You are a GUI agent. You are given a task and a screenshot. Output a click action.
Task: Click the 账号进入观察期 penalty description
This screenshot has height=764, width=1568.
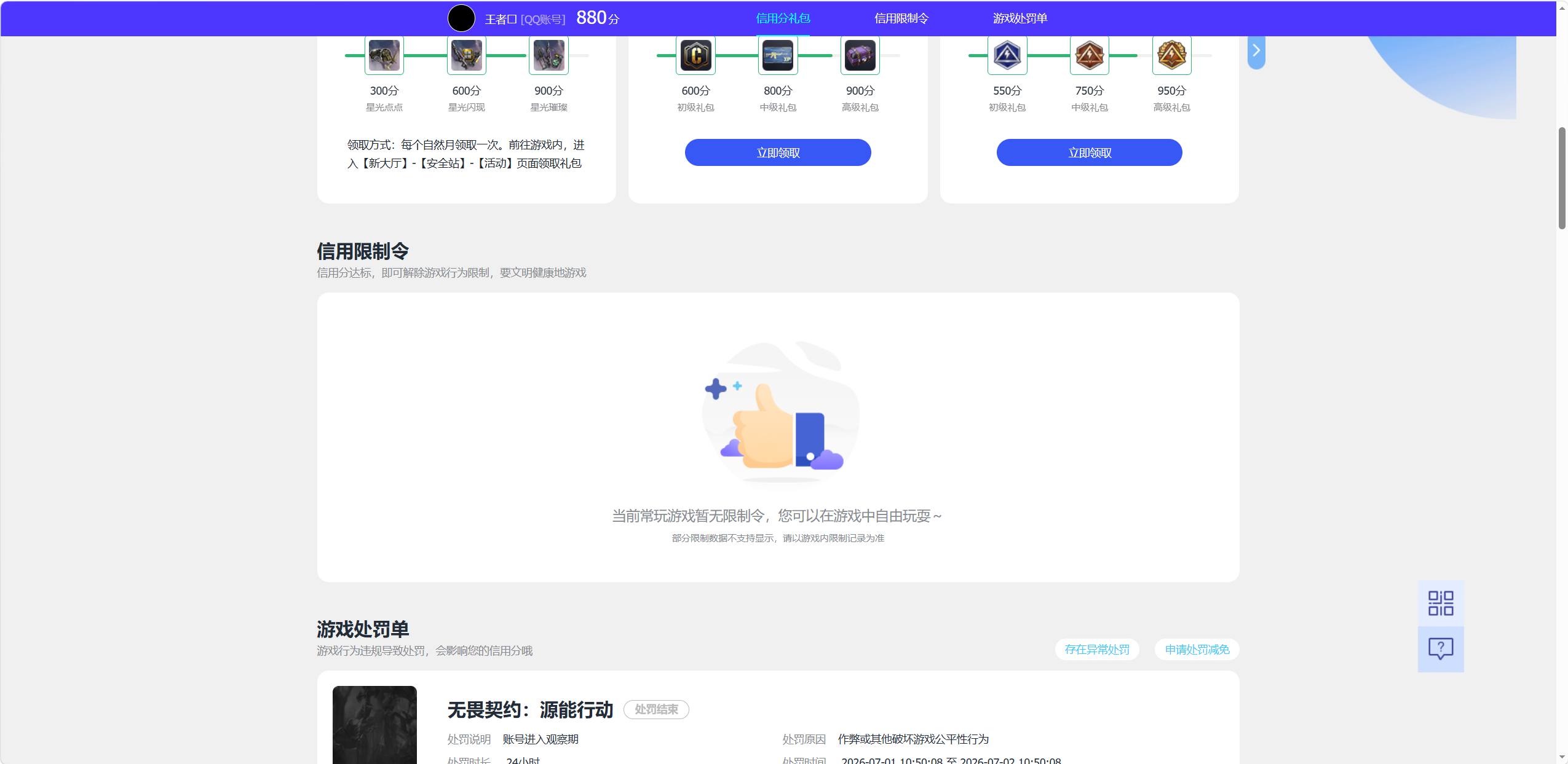(x=540, y=739)
